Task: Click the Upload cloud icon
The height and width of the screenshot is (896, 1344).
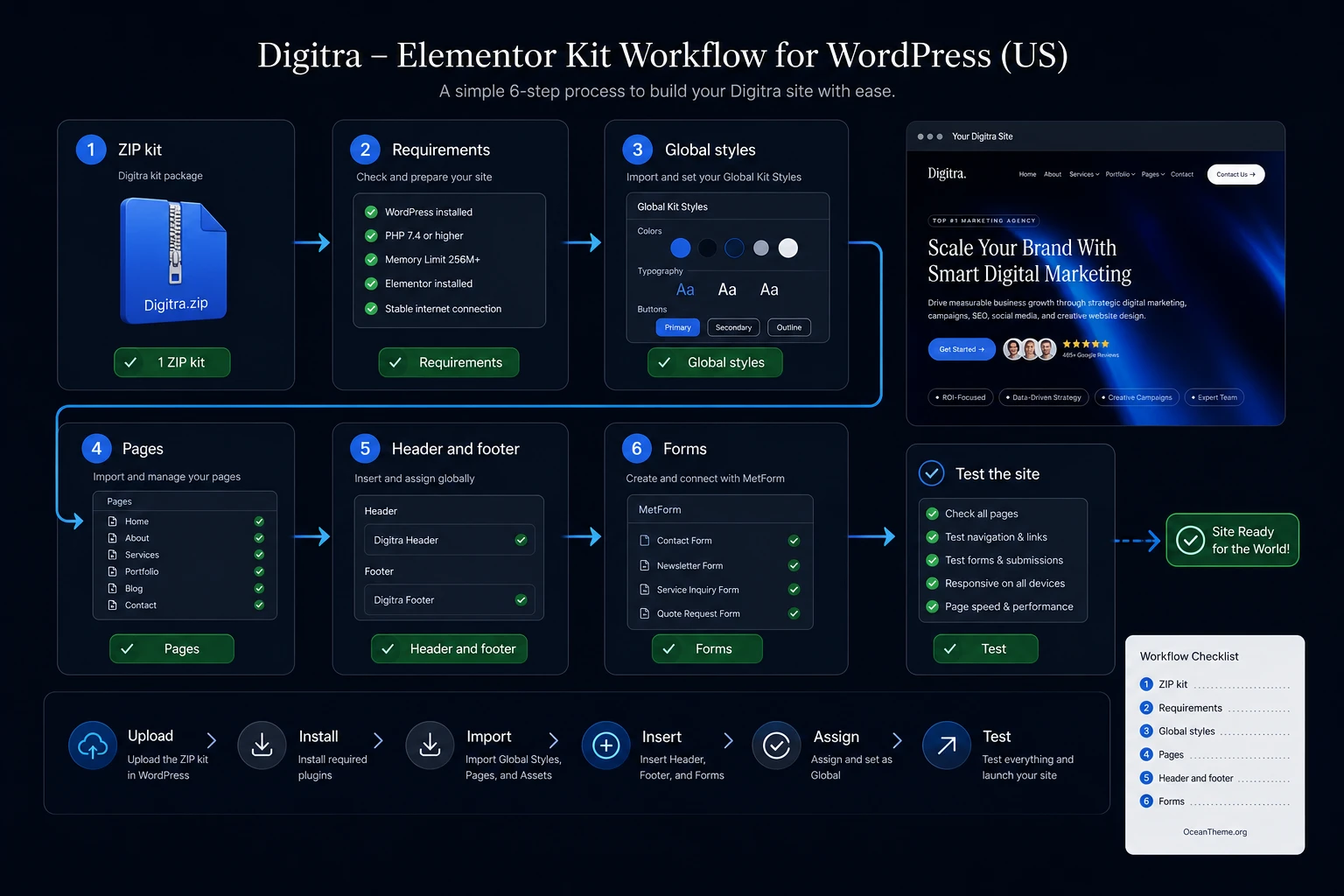Action: (x=93, y=745)
